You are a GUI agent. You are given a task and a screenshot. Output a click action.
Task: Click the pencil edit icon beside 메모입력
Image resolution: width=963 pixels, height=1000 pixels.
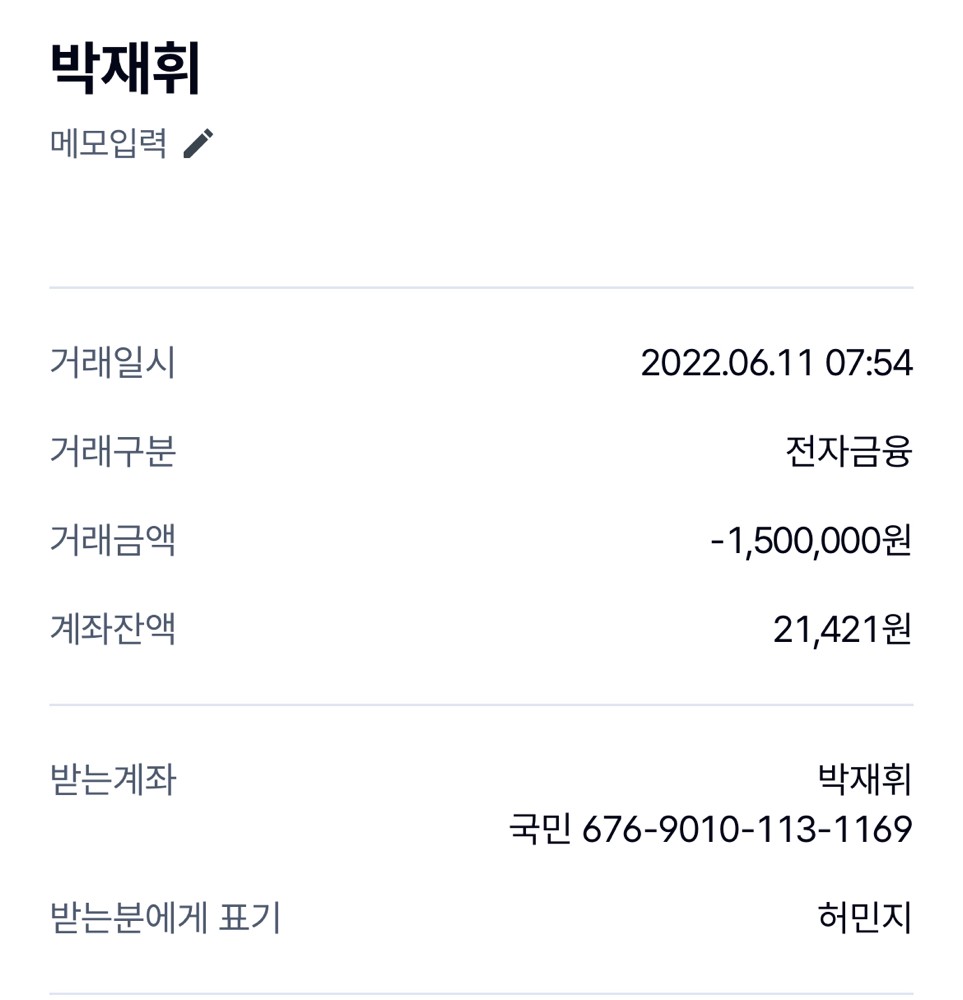pos(199,143)
